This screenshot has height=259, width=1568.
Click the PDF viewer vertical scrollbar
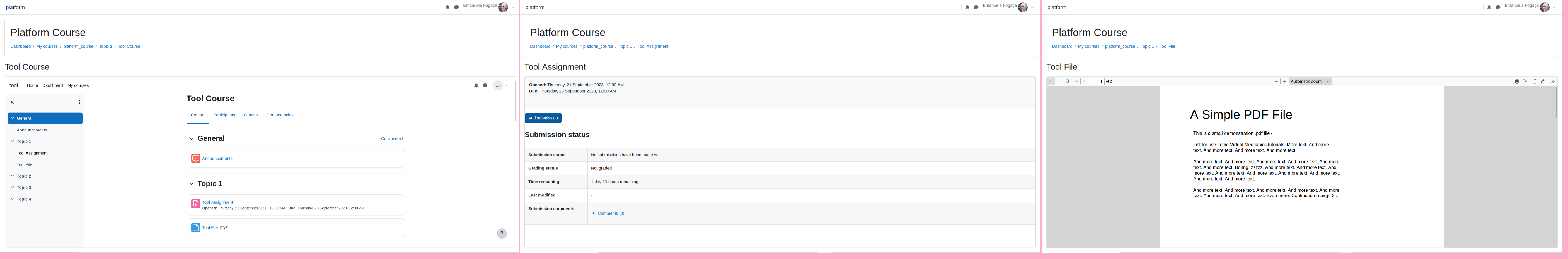point(1557,102)
